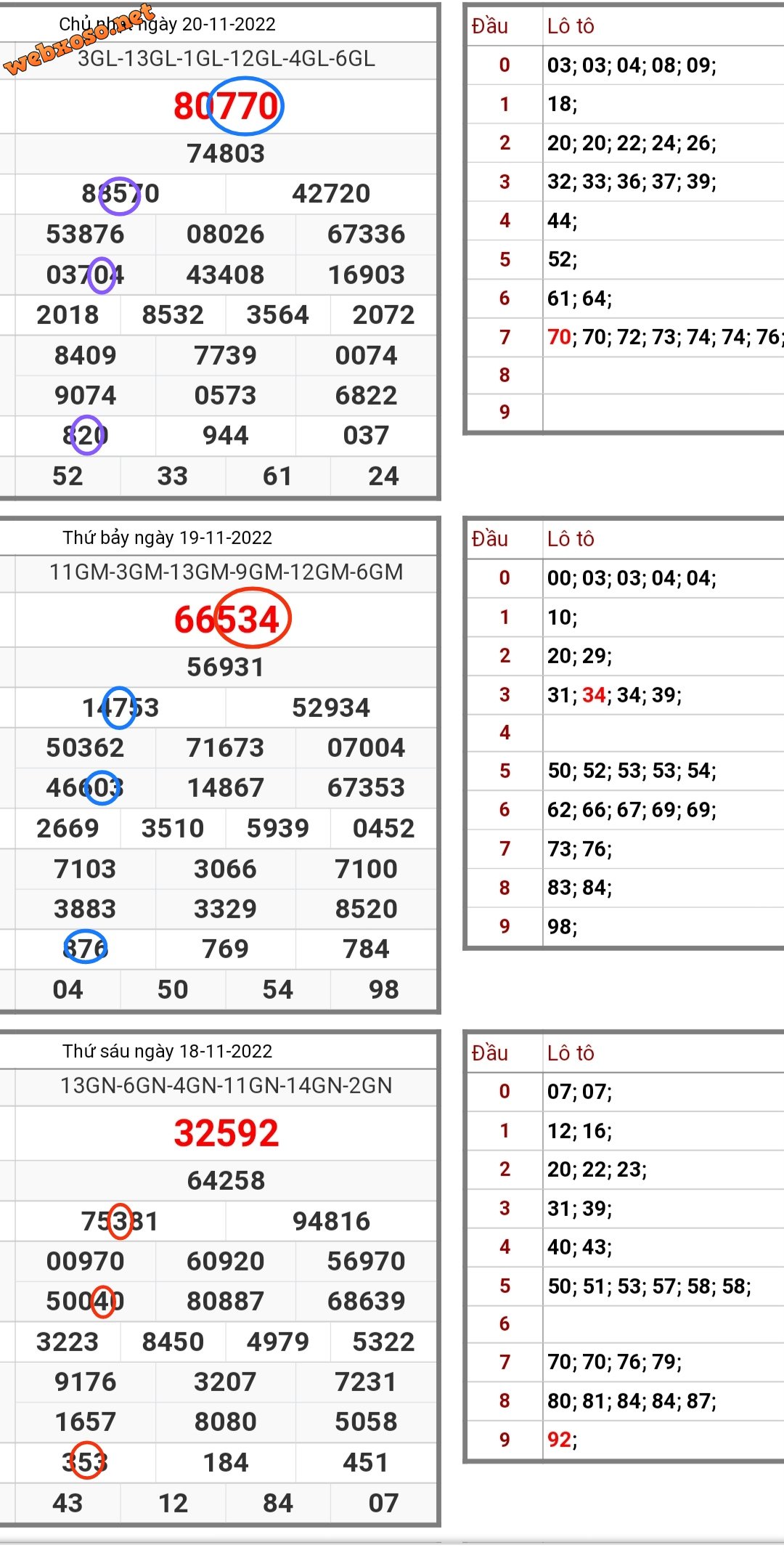Click lô tô row '50; 51; 53; 57; 58; 58;'
Screen dimensions: 784x1553
pyautogui.click(x=649, y=1286)
